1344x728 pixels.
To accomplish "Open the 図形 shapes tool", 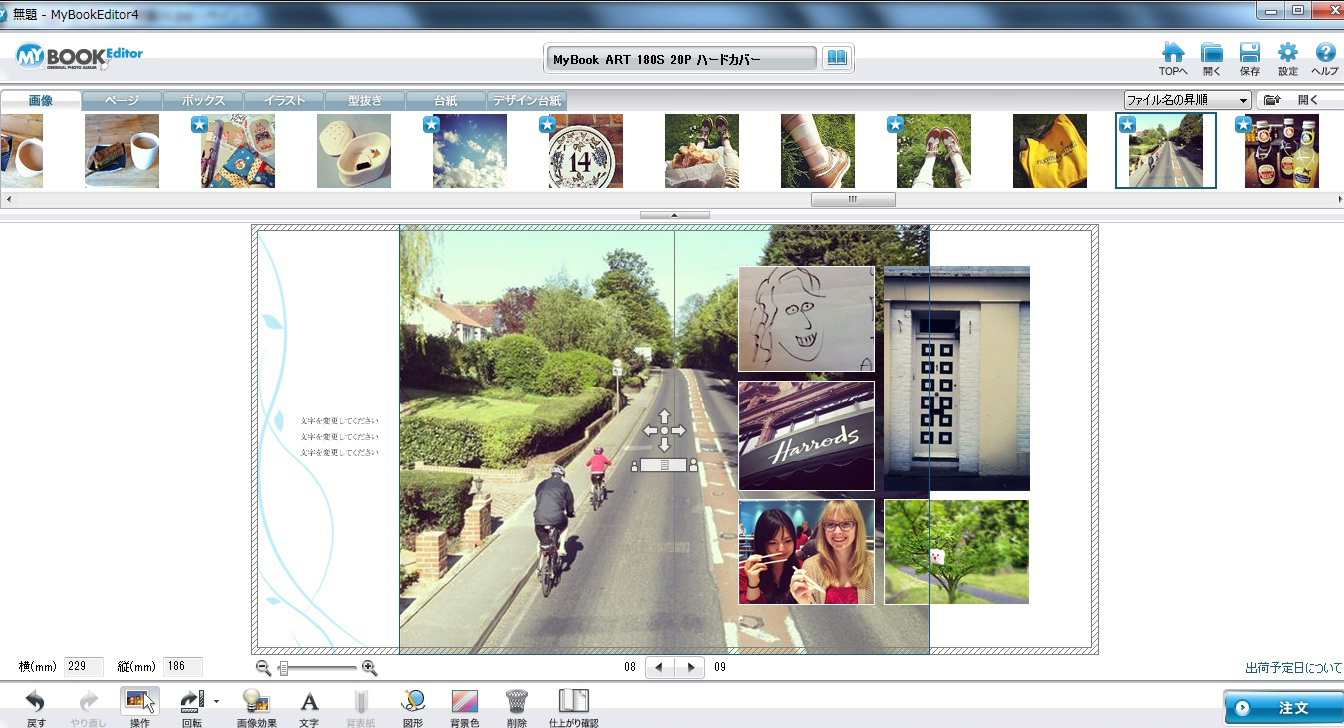I will [413, 702].
